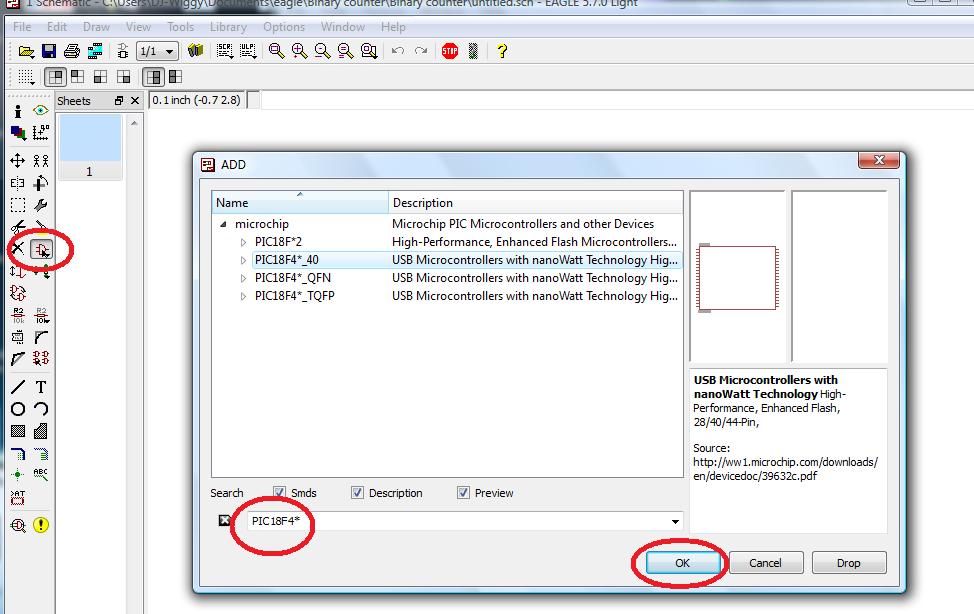
Task: Open the sheet 1/1 dropdown
Action: coord(158,51)
